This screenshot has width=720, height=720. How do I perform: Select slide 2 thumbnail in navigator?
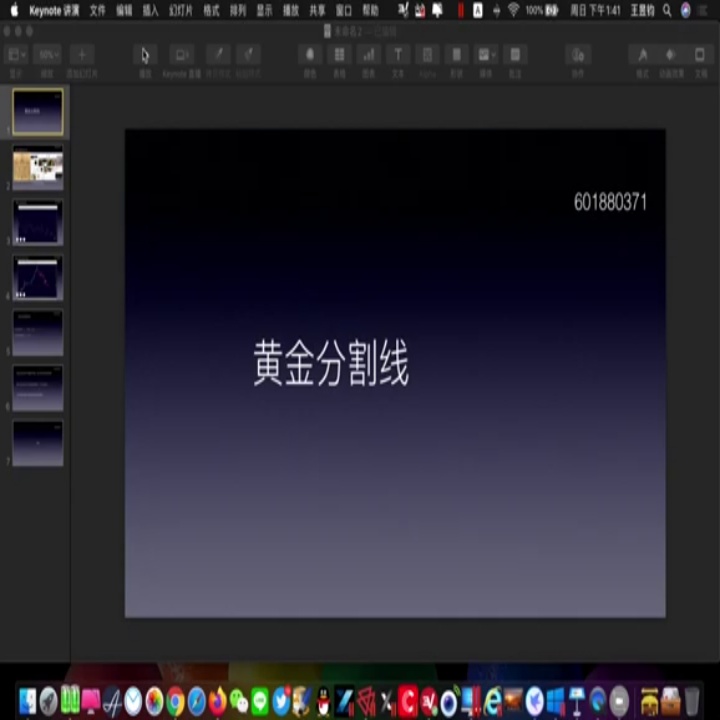pyautogui.click(x=38, y=167)
